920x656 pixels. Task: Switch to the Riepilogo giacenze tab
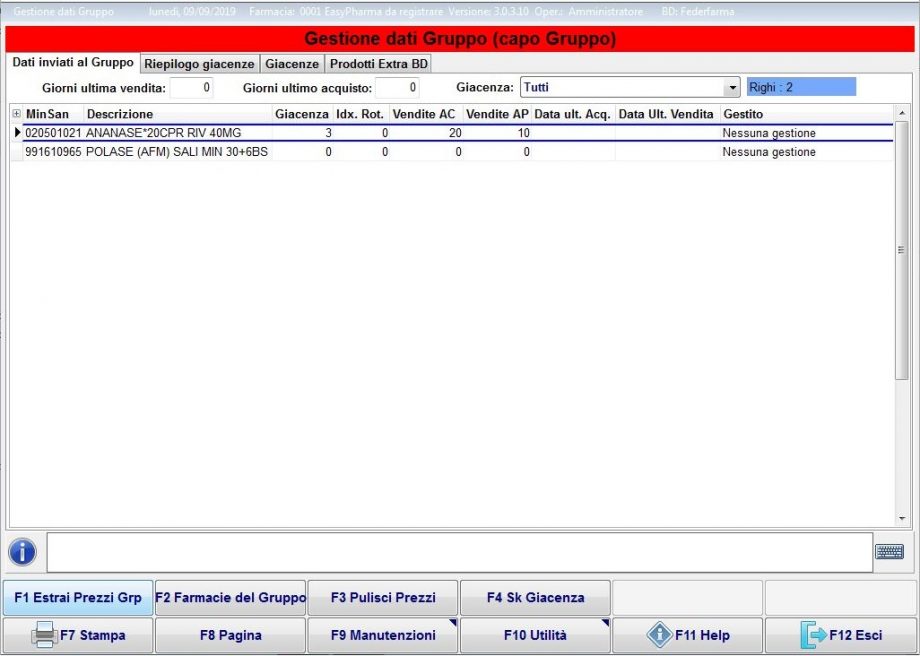199,64
